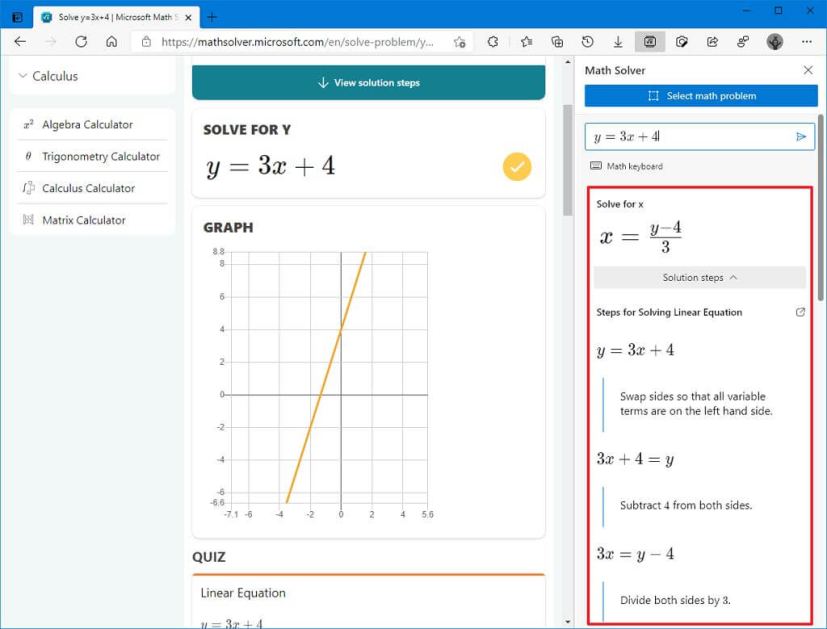Open the Favorites list icon

point(526,42)
